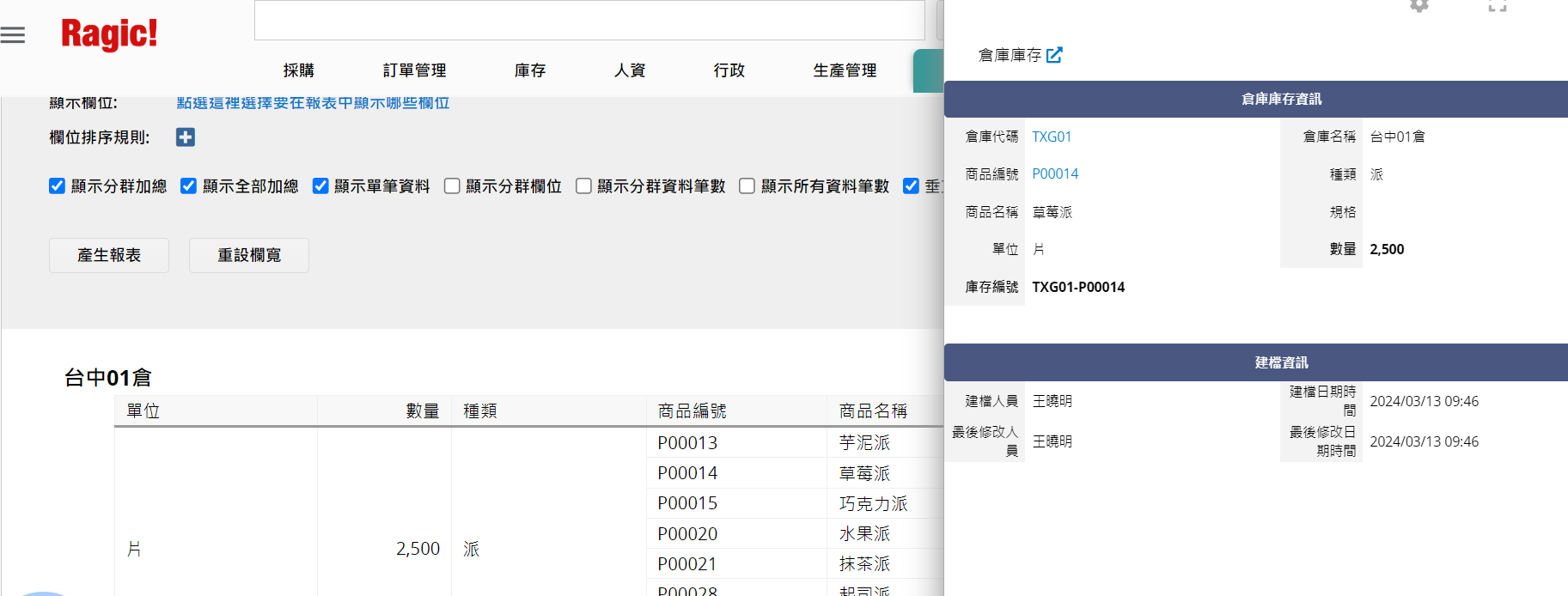Image resolution: width=1568 pixels, height=596 pixels.
Task: Click the 重設欄寬 button
Action: 249,255
